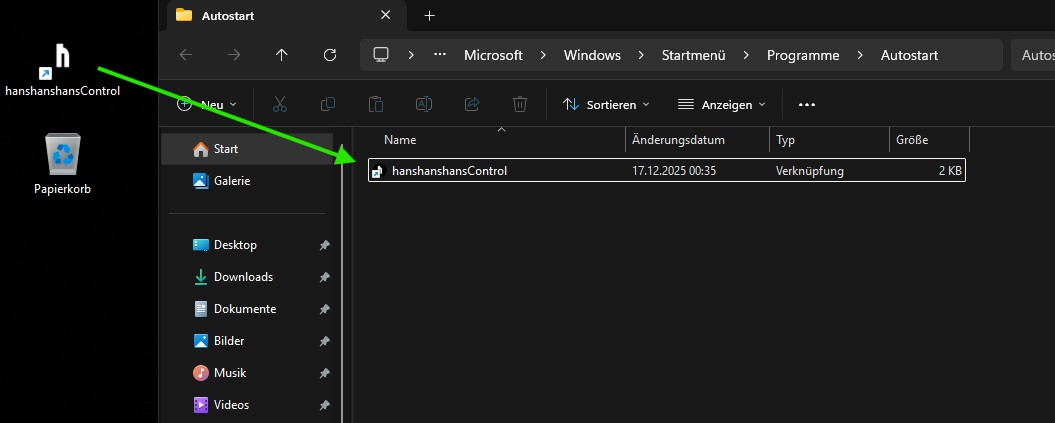Screen dimensions: 1055x423
Task: Expand the Sortieren dropdown
Action: (606, 104)
